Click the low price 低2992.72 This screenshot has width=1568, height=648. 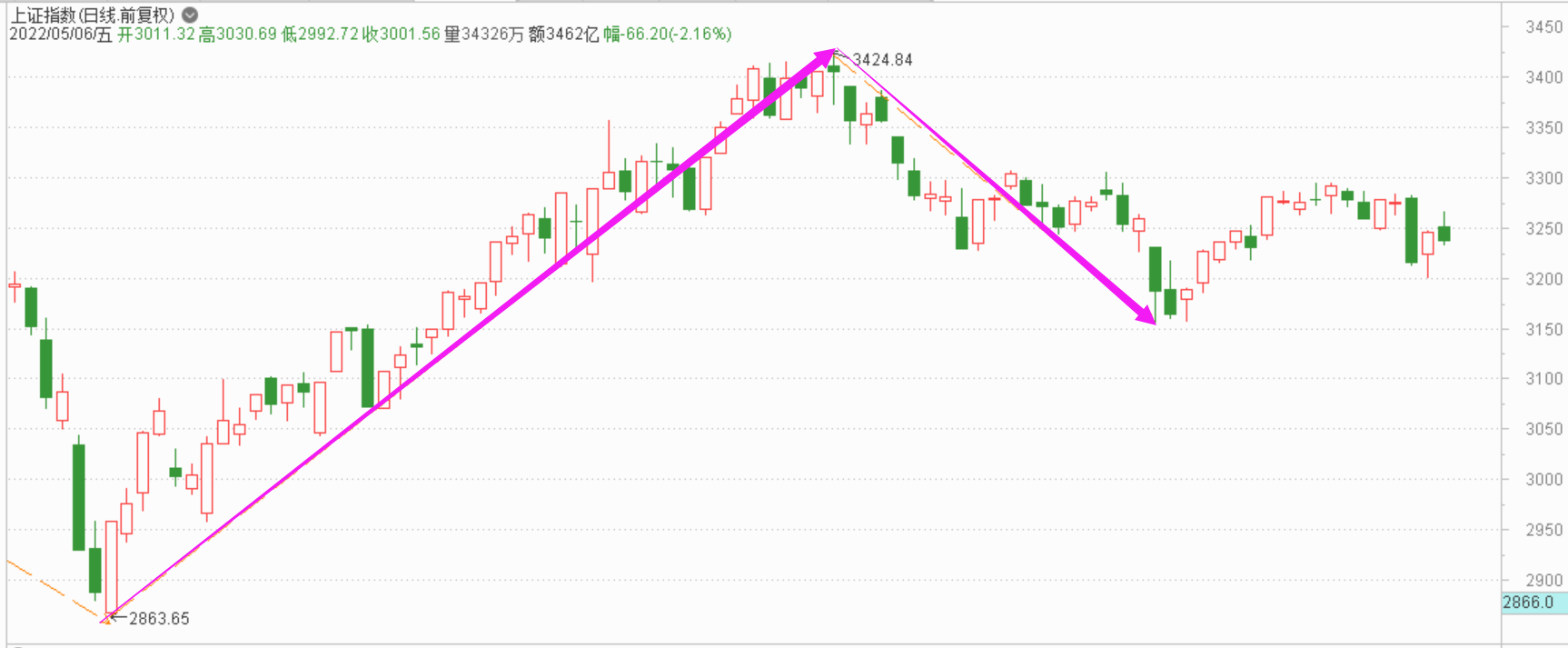320,35
